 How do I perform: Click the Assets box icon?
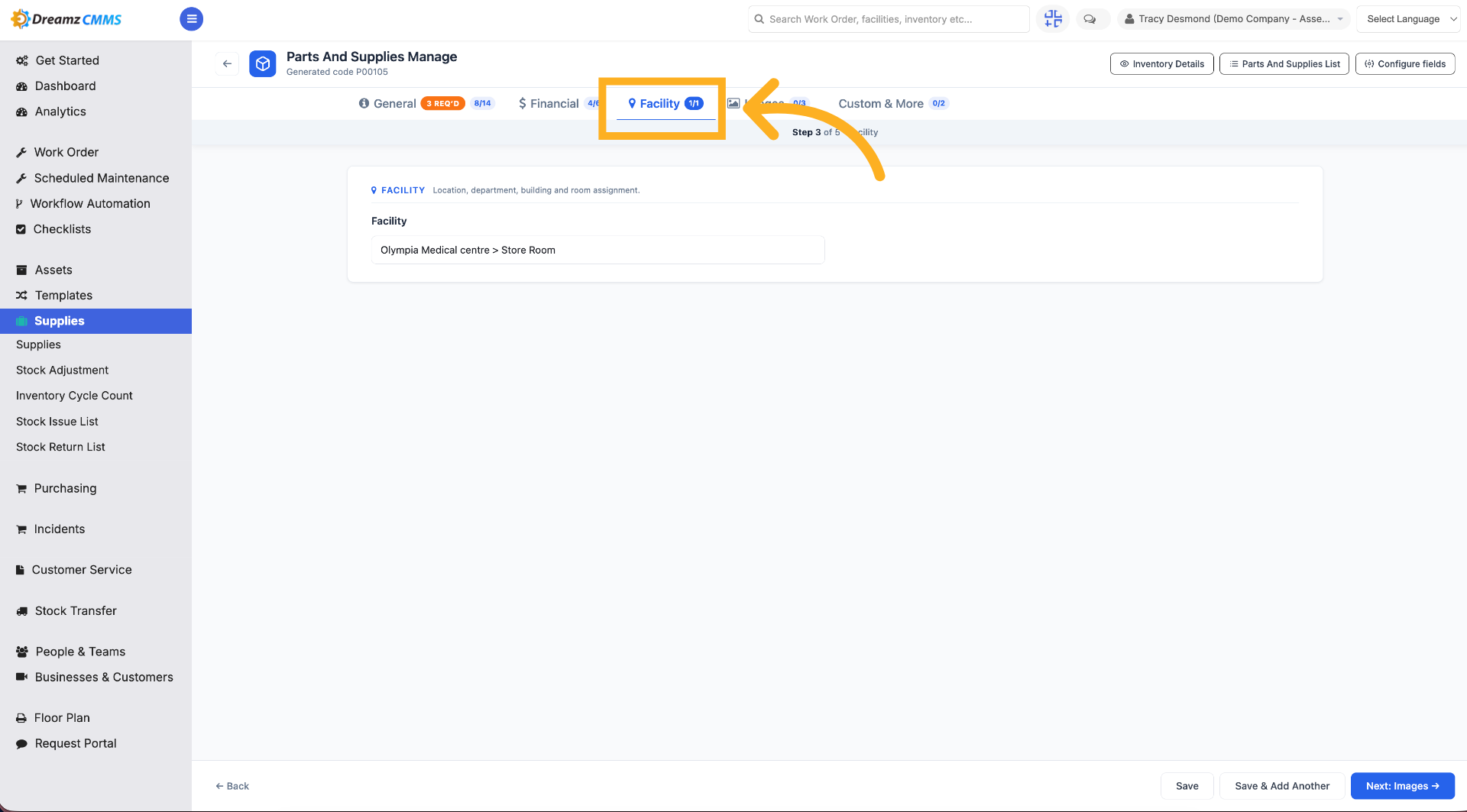22,270
